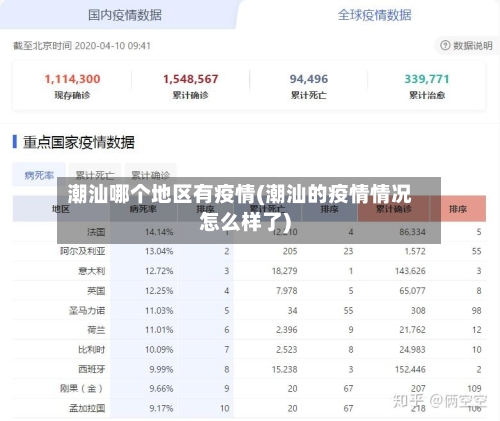Select the 孟加拉国 row name
The height and width of the screenshot is (421, 500).
click(x=87, y=408)
